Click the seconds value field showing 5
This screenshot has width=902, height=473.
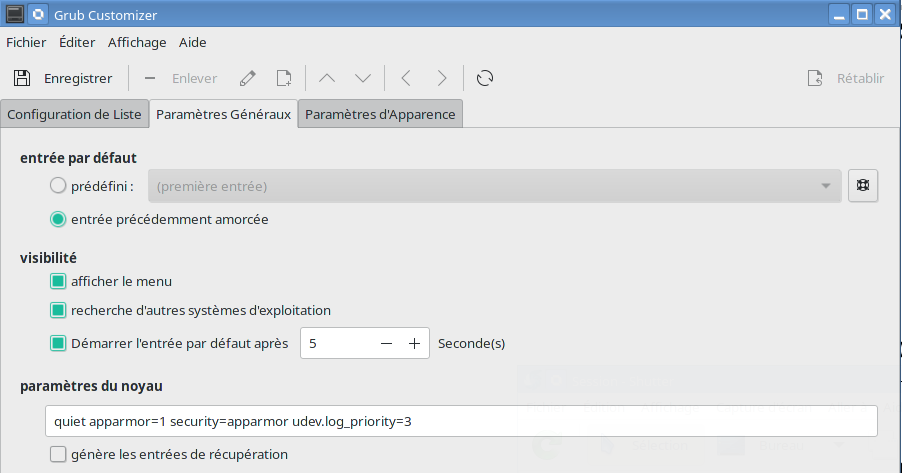(x=337, y=344)
